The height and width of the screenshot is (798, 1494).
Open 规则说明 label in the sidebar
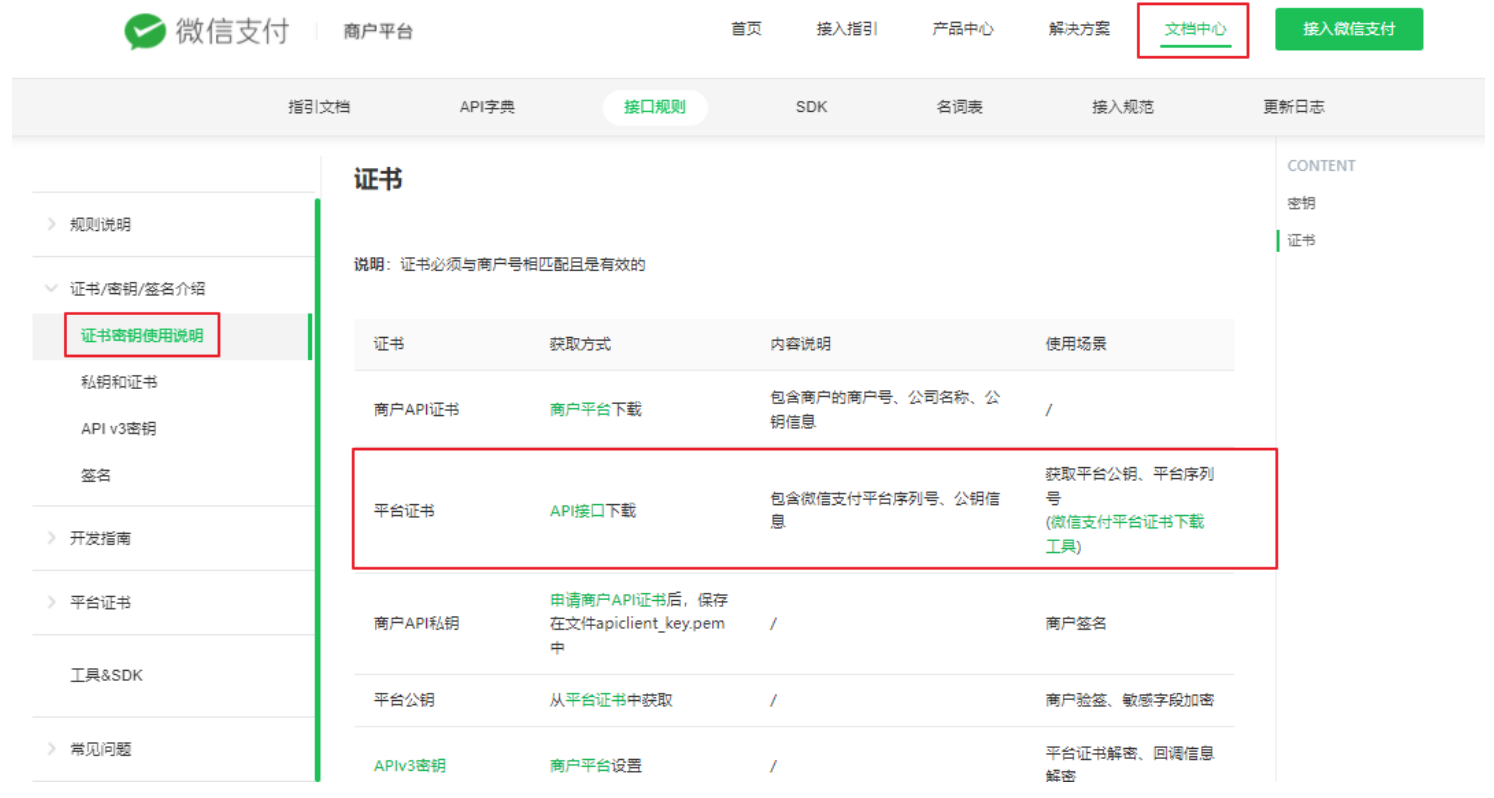coord(100,225)
